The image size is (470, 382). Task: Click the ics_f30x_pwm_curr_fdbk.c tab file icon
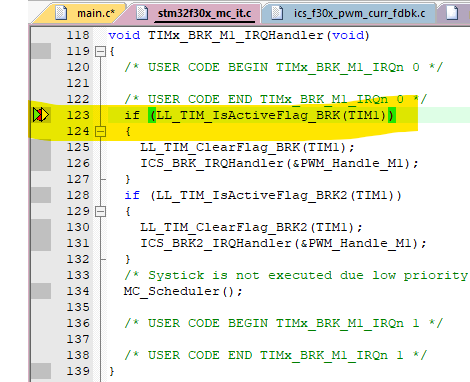[x=277, y=13]
